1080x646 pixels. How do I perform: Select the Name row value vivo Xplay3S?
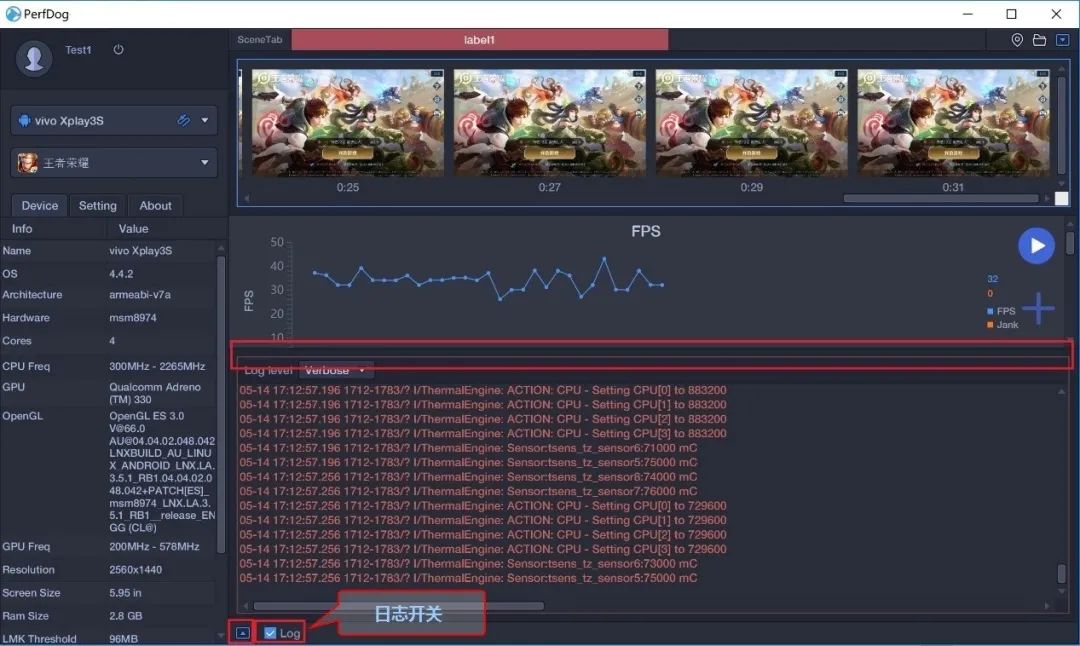coord(141,251)
